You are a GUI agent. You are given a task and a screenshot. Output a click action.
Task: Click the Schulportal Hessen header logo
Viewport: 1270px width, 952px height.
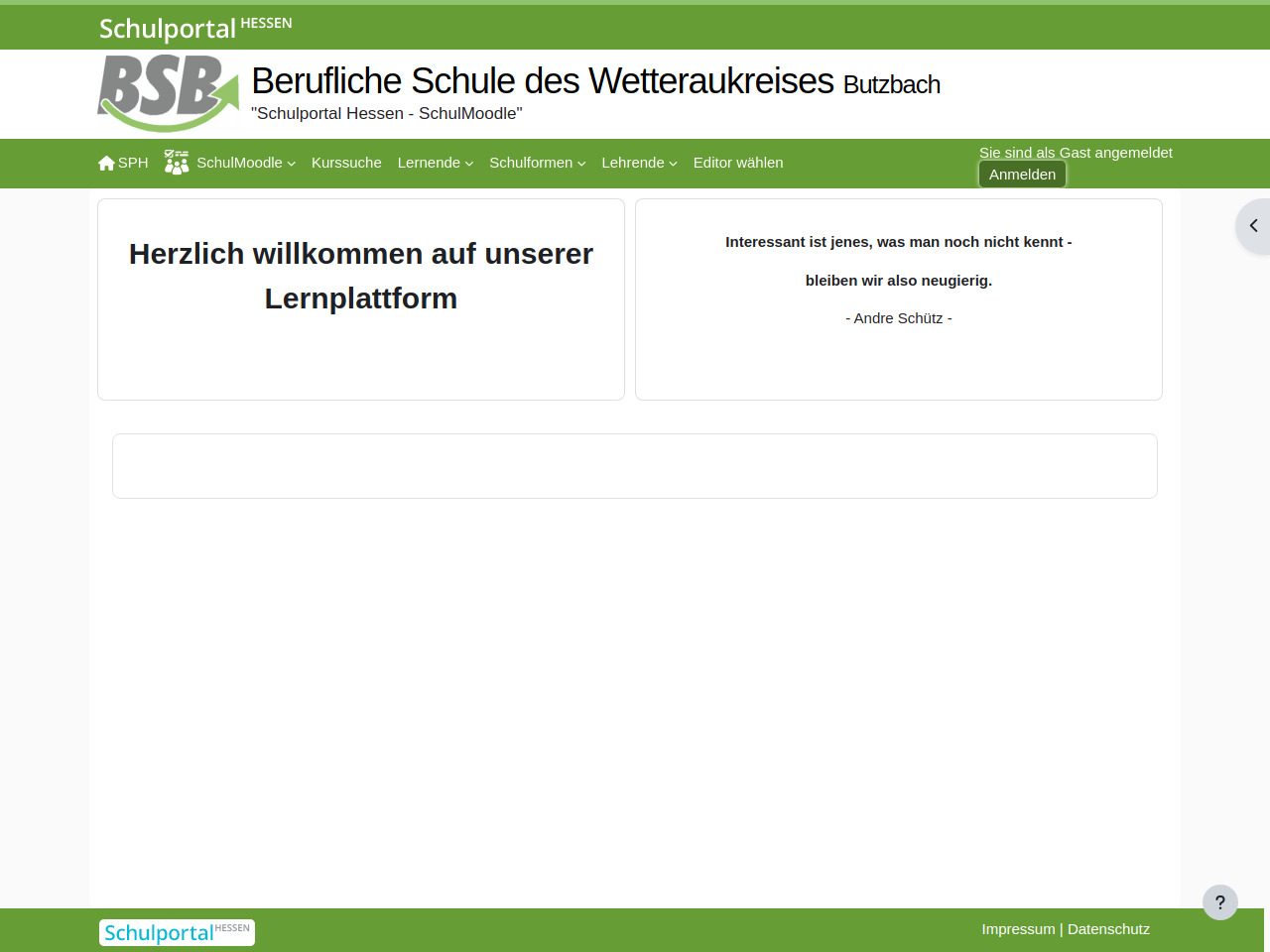pyautogui.click(x=195, y=28)
